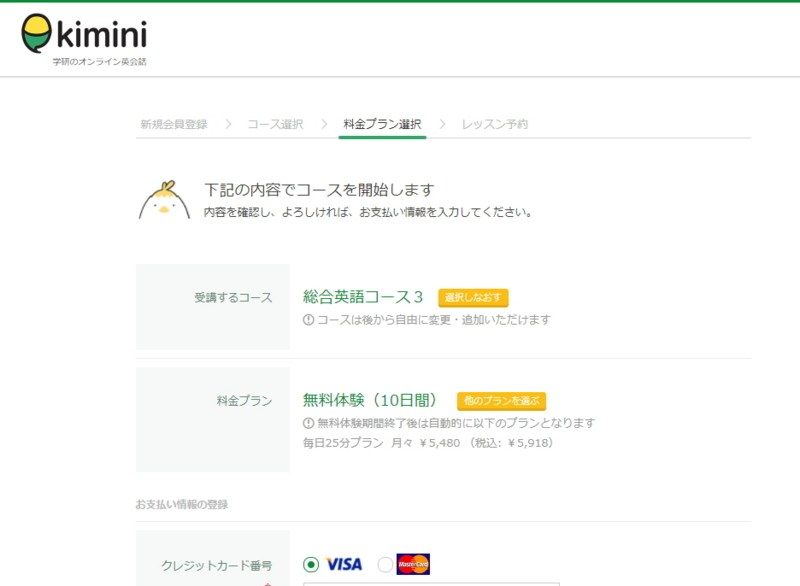
Task: Click the 他のプランを選ぶ button
Action: [501, 401]
